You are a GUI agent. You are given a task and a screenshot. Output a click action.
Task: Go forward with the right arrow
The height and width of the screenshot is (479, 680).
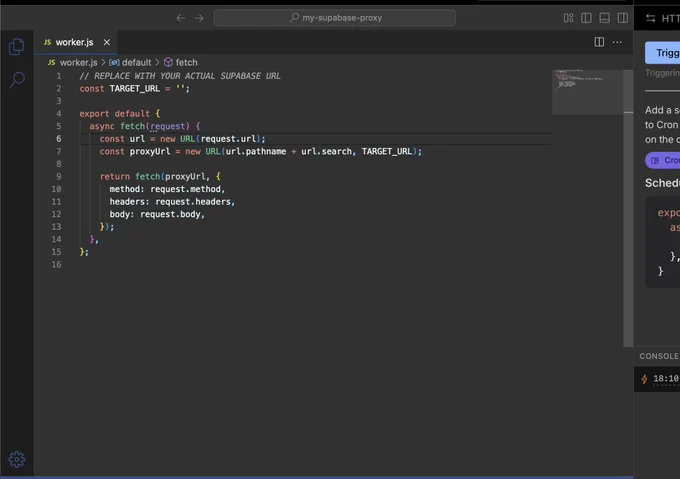click(199, 18)
